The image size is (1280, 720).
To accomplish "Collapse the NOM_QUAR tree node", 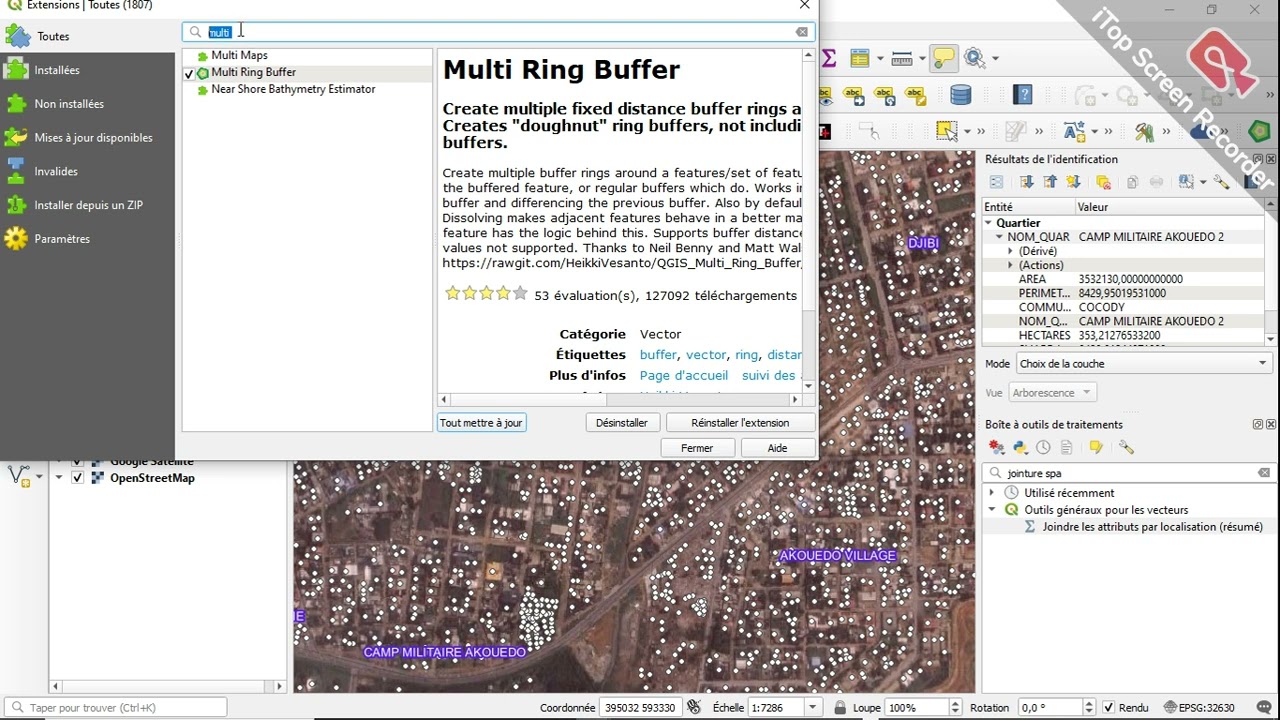I will (x=999, y=237).
